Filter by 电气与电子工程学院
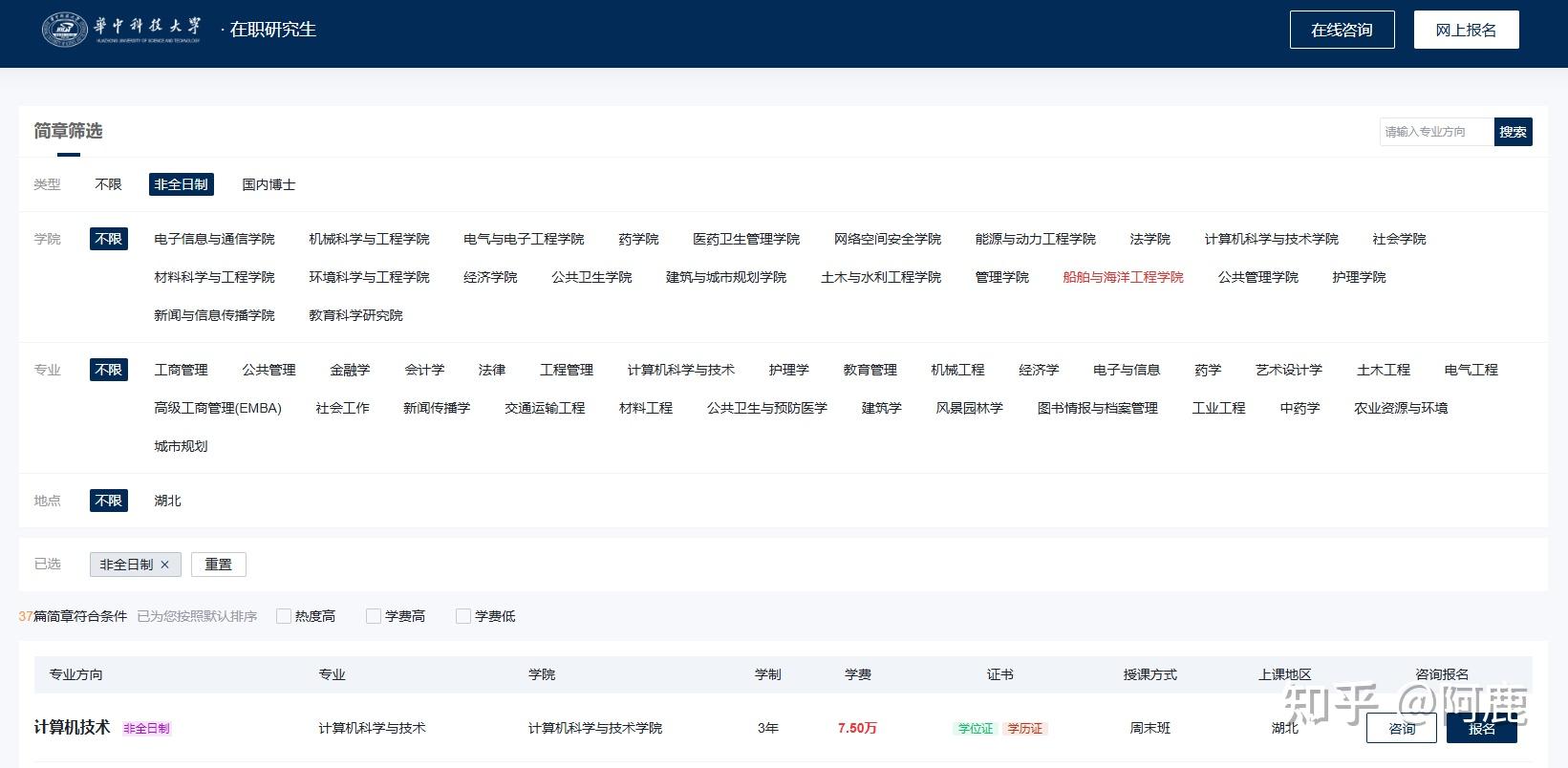The image size is (1568, 768). pos(524,239)
